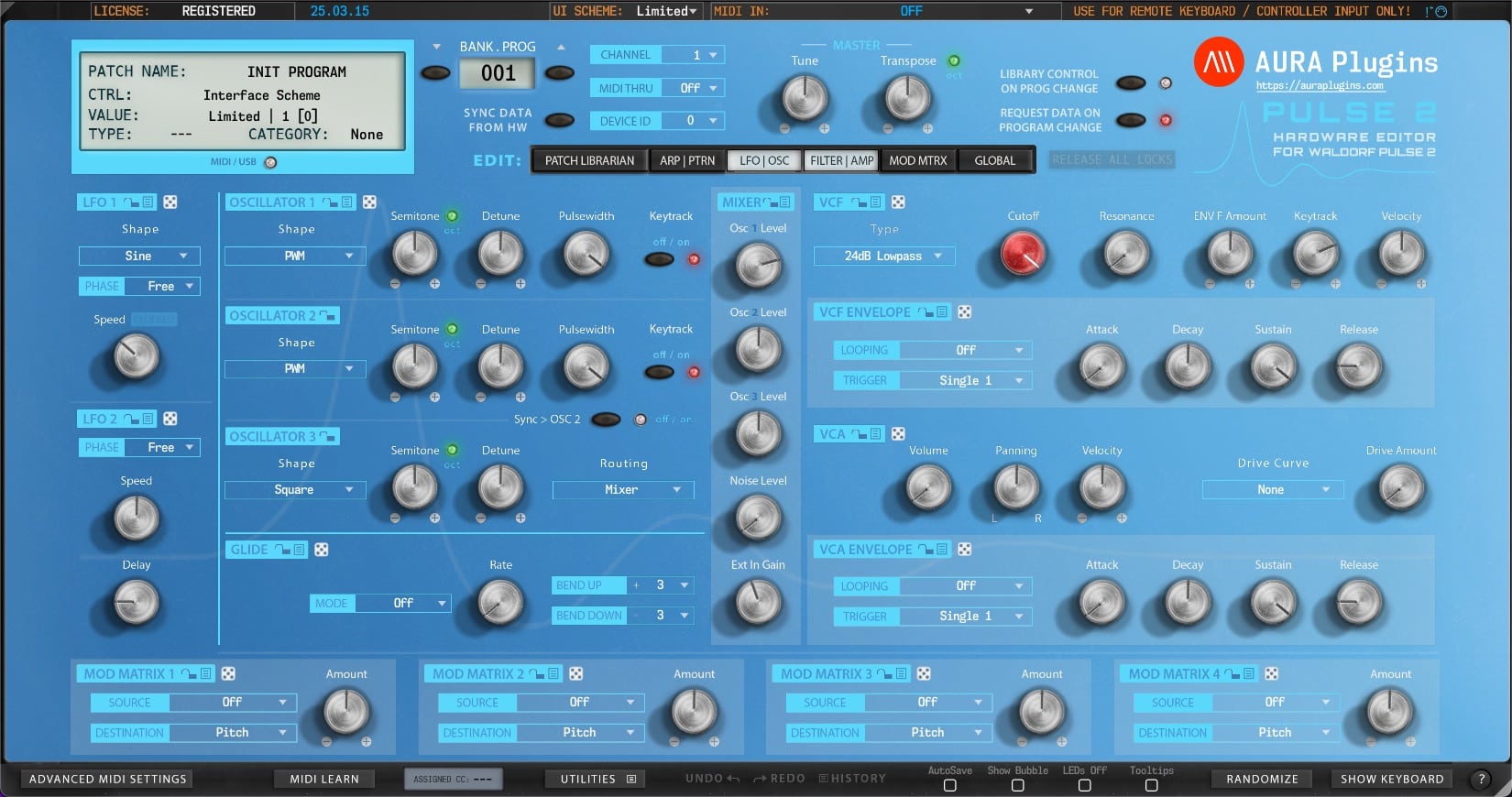
Task: Open the Oscillator 1 preset list icon
Action: click(x=346, y=202)
